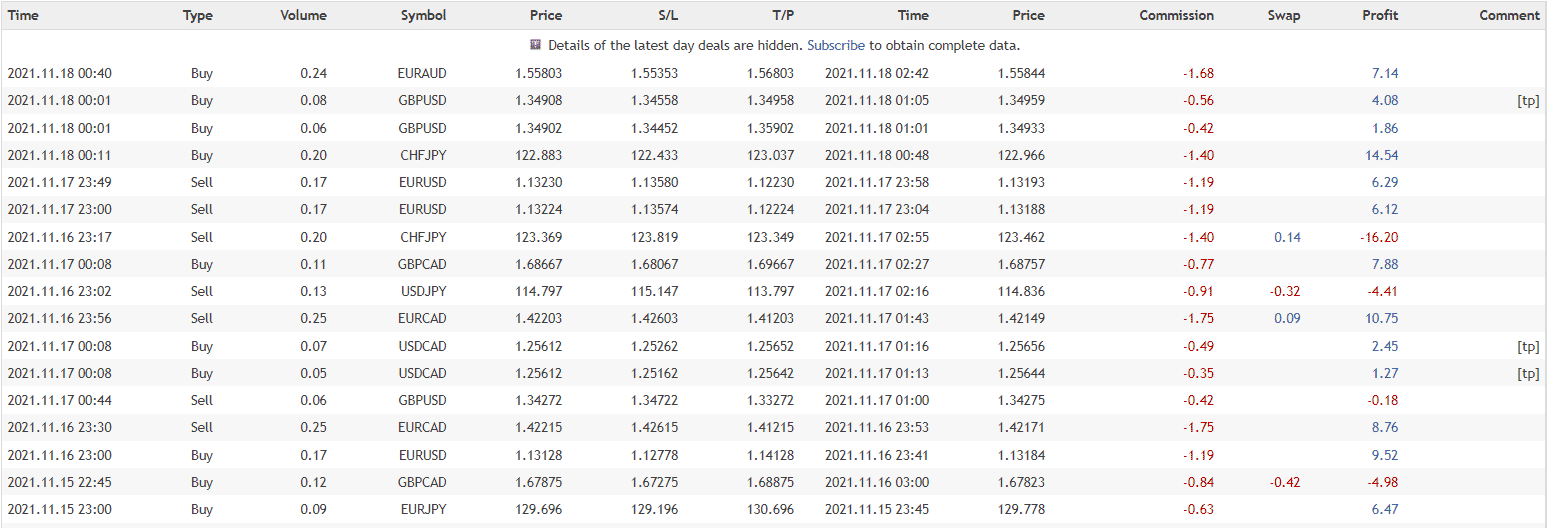This screenshot has height=528, width=1547.
Task: Sort table by Type column header
Action: 198,15
